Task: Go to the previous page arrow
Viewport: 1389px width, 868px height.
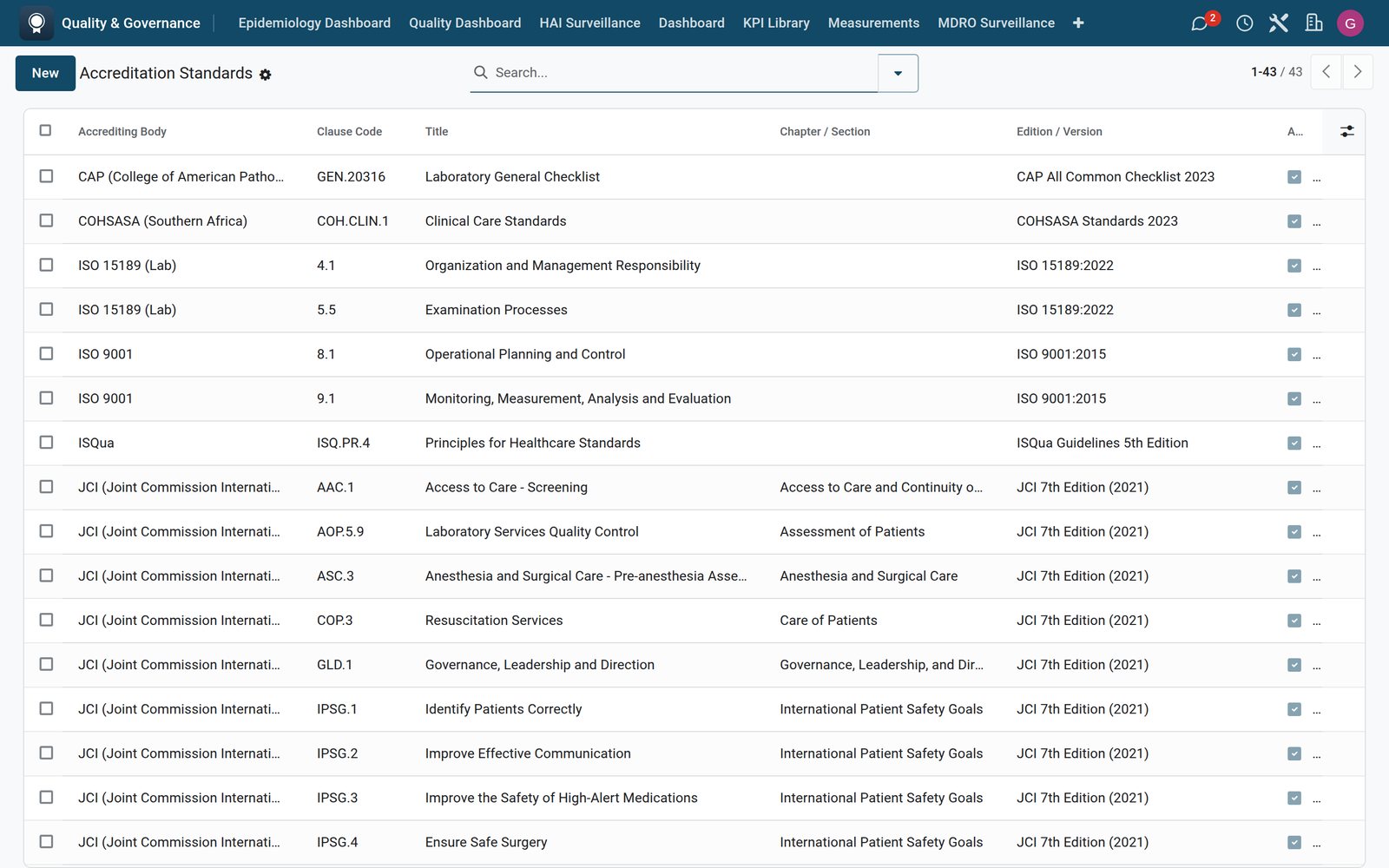Action: [x=1326, y=72]
